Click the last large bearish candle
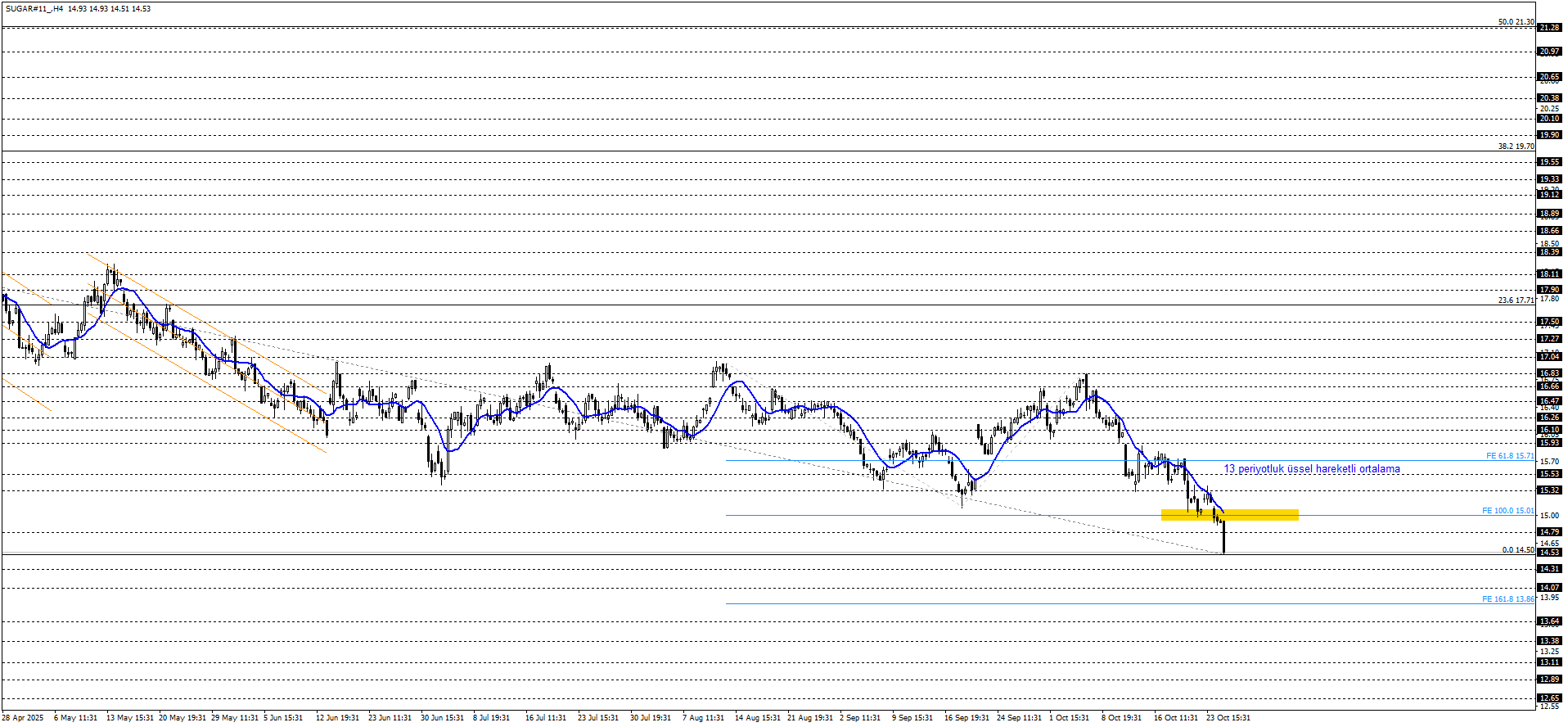Image resolution: width=1568 pixels, height=727 pixels. coord(1223,536)
